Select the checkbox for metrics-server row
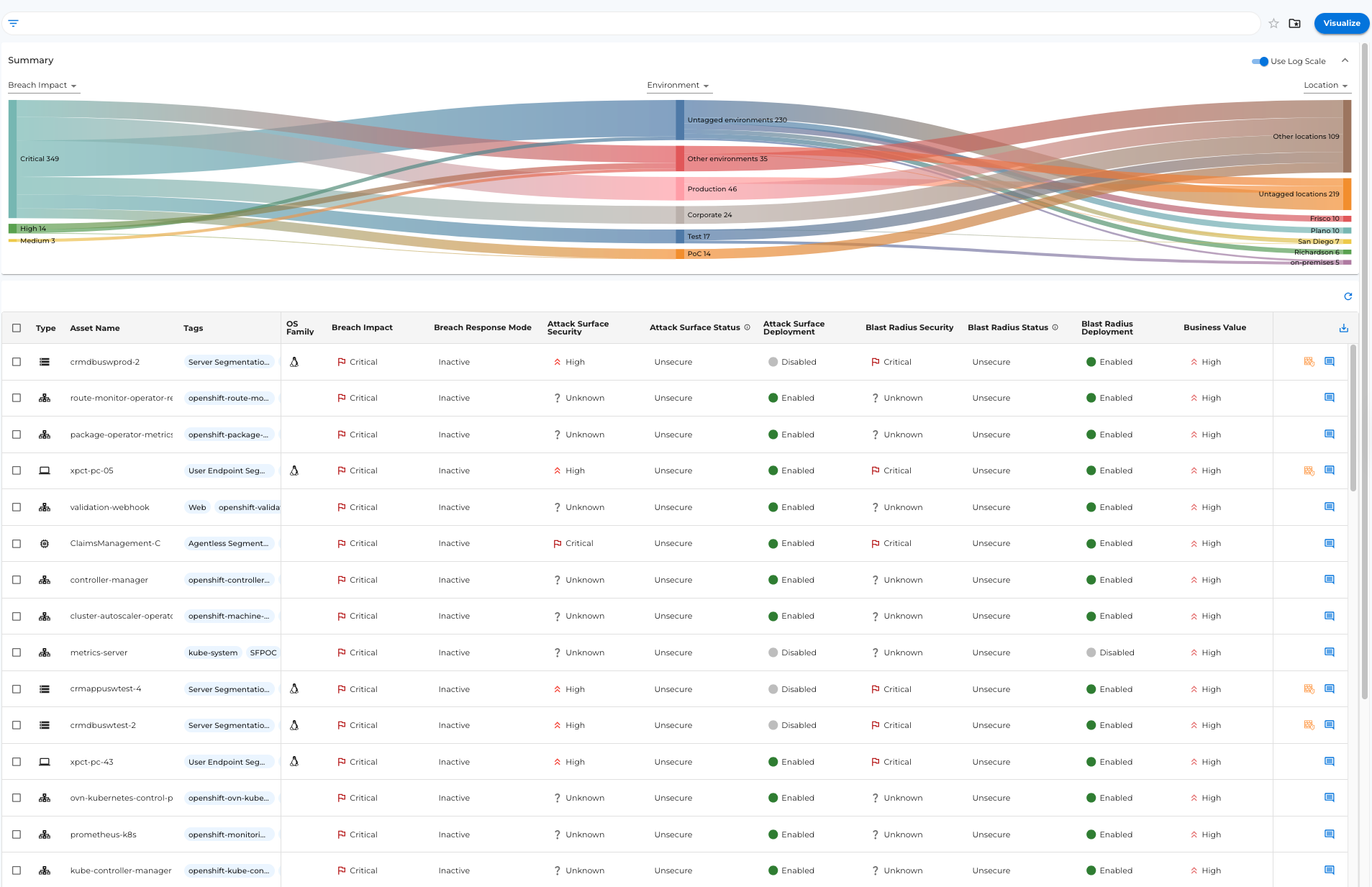Viewport: 1372px width, 887px height. pos(17,652)
